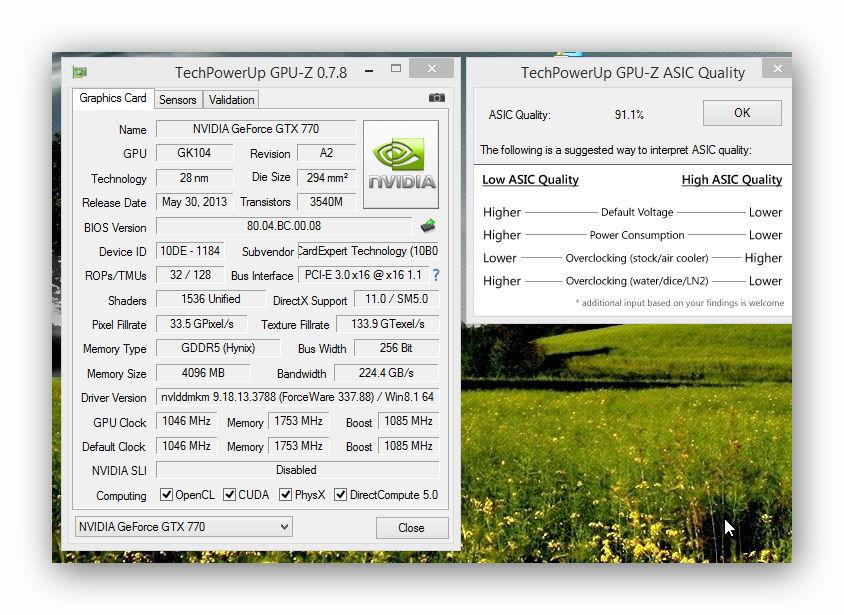
Task: Click the GPU-Z ASIC Quality window title text
Action: pyautogui.click(x=633, y=73)
